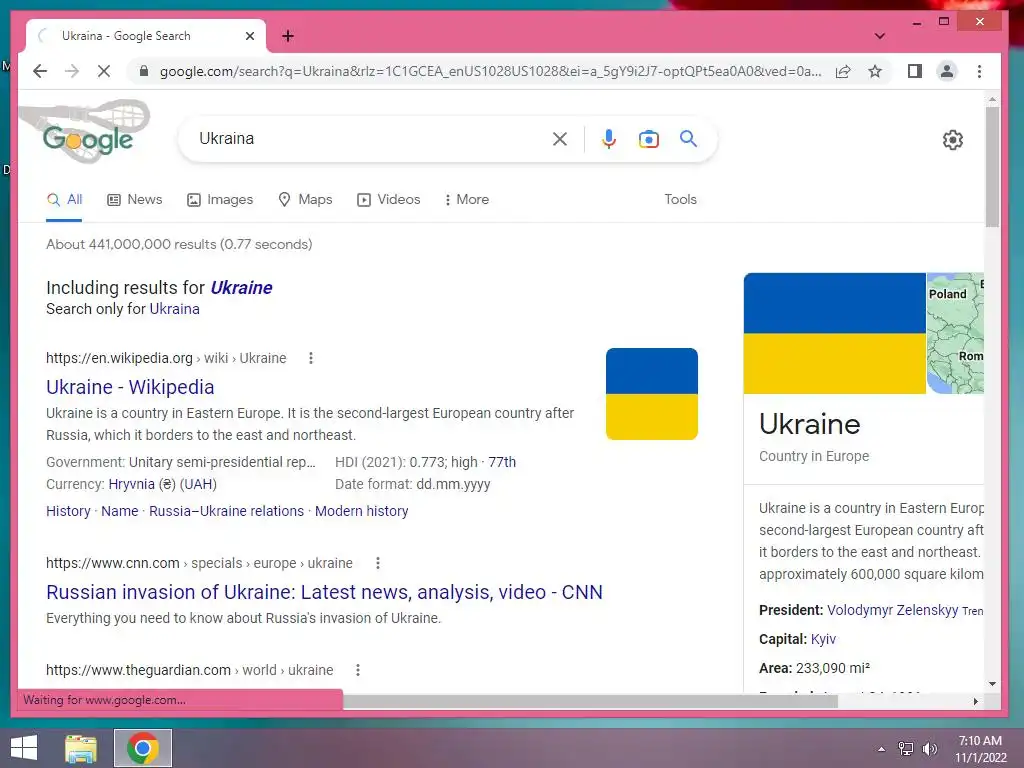Viewport: 1024px width, 768px height.
Task: Open the Ukraine - Wikipedia result
Action: click(x=130, y=387)
